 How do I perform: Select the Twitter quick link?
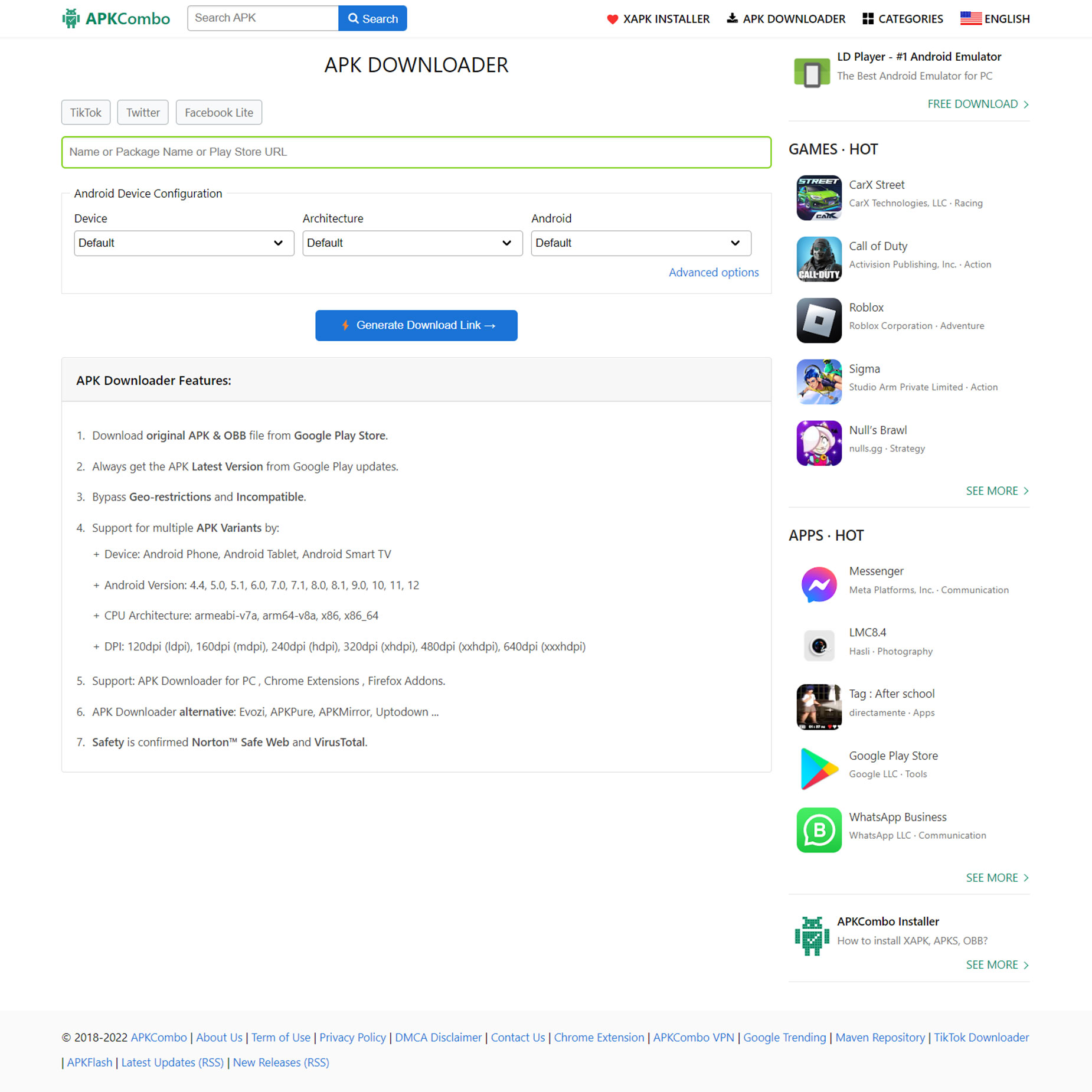point(142,112)
